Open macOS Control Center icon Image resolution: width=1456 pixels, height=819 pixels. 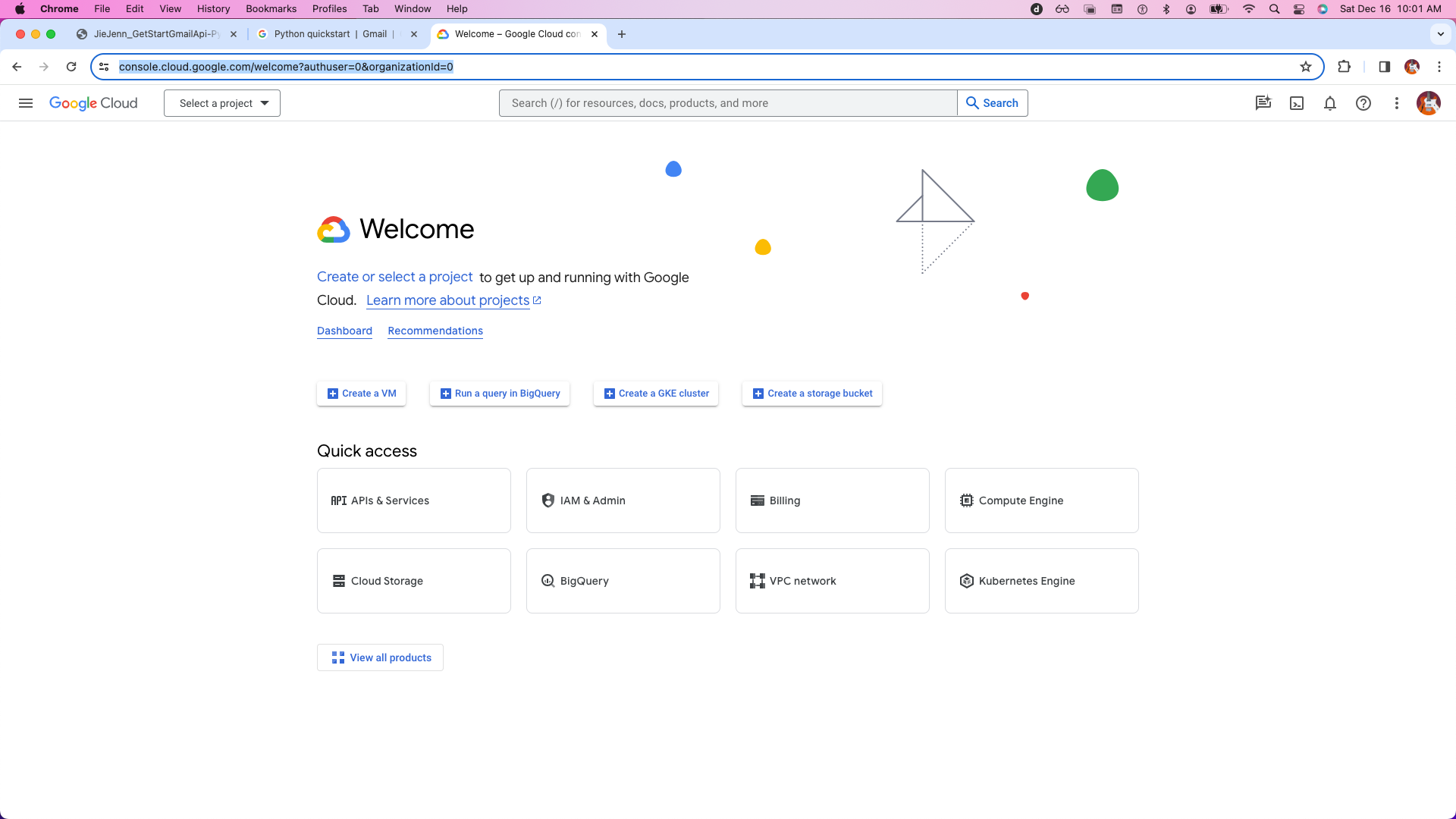pos(1299,9)
